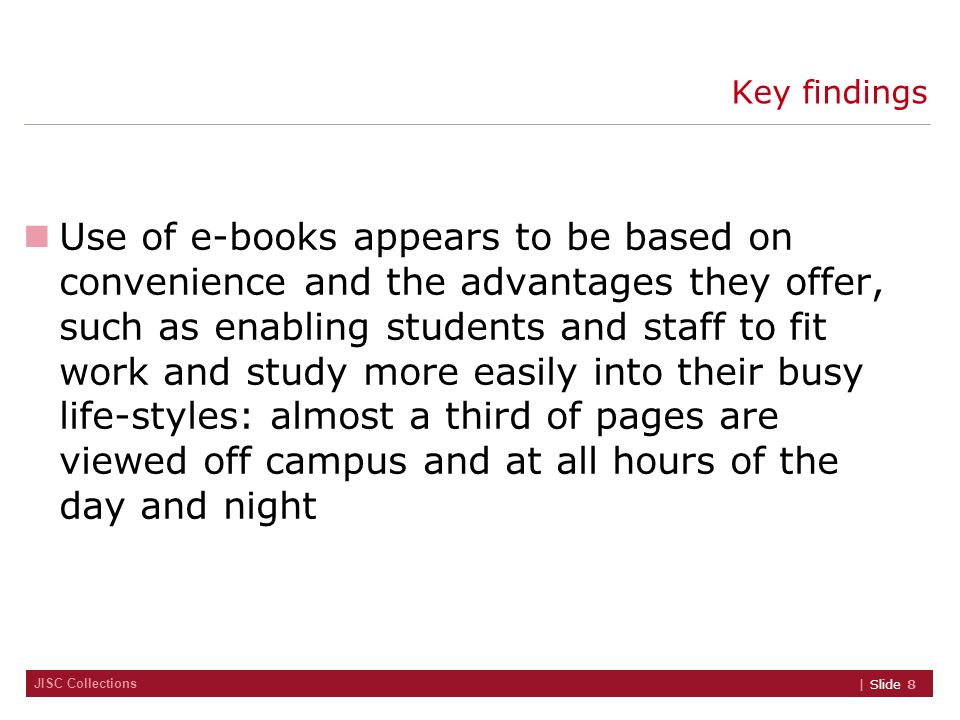
Task: Click the "JISC Collections" footer label
Action: point(85,683)
